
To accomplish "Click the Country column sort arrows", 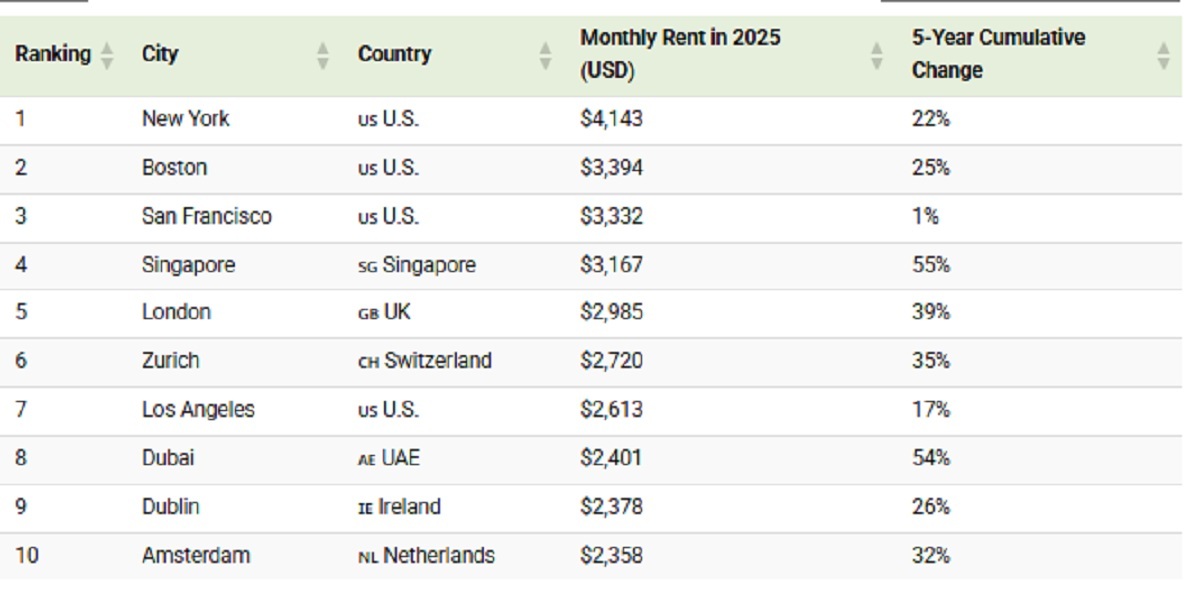I will [545, 55].
